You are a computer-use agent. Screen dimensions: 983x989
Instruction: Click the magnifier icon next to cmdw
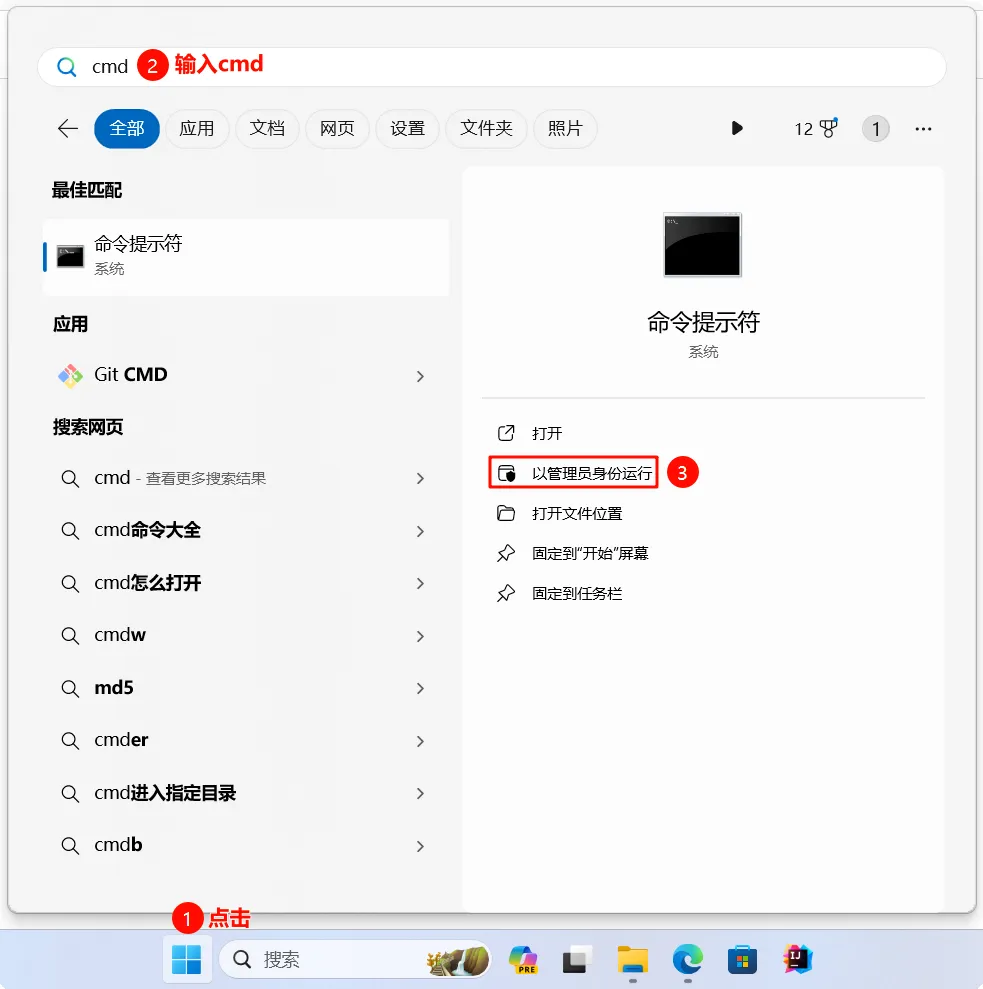tap(70, 636)
